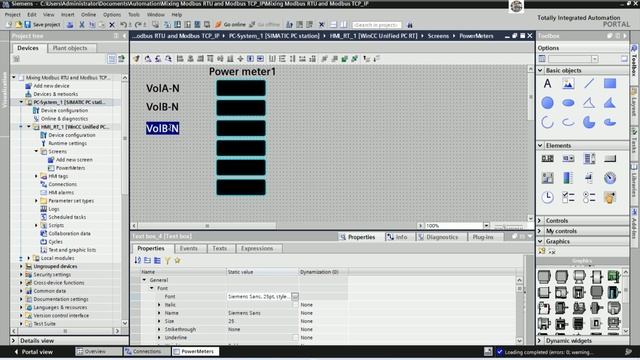Open Portal view

[34, 351]
